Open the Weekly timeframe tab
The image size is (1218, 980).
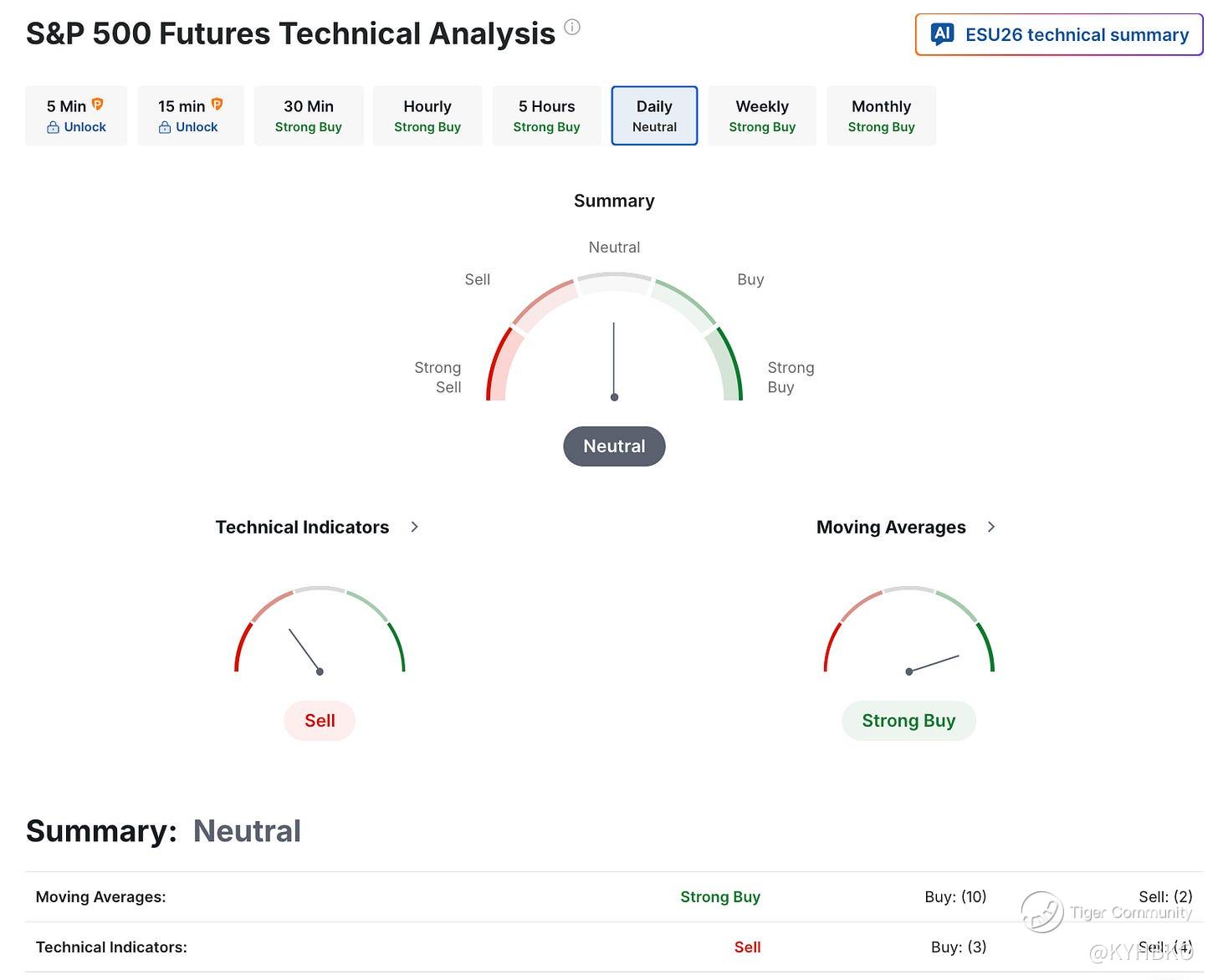tap(762, 115)
